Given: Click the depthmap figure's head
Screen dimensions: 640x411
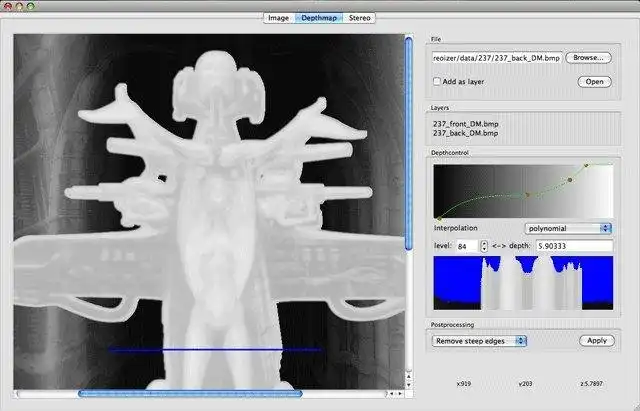Looking at the screenshot, I should coord(218,86).
